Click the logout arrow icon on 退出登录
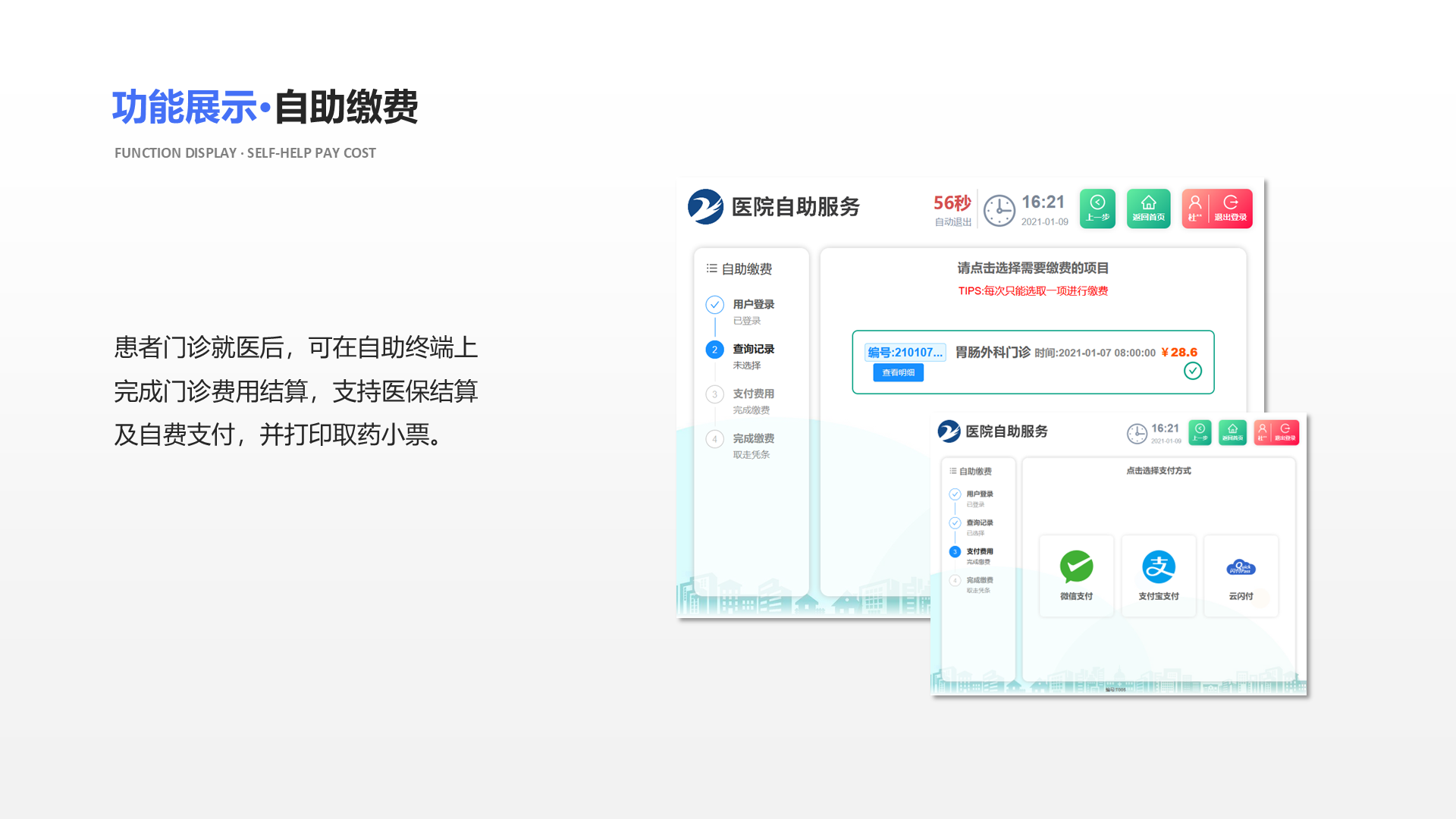The image size is (1456, 819). (x=1230, y=202)
